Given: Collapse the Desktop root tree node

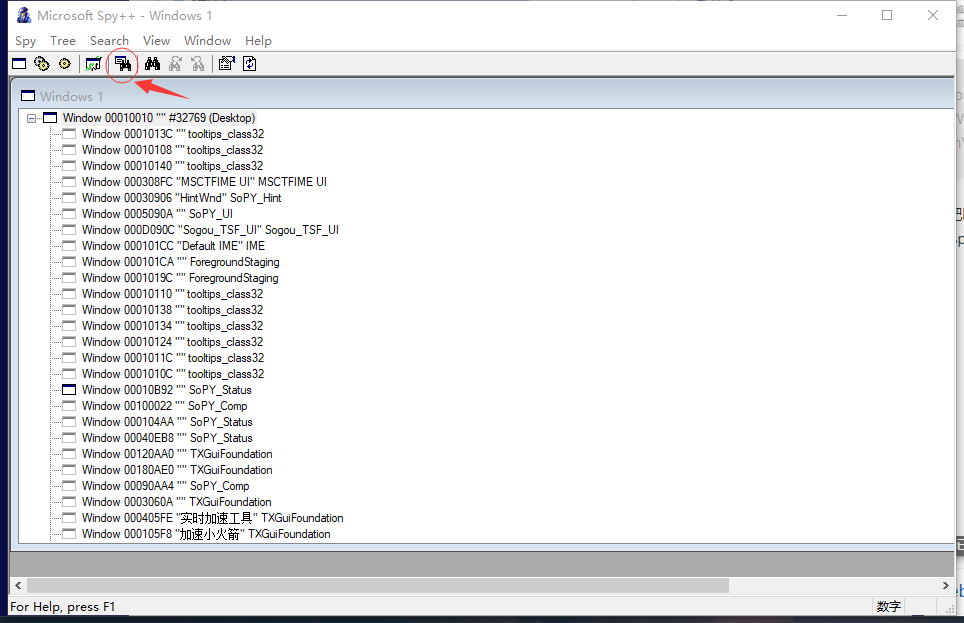Looking at the screenshot, I should pyautogui.click(x=31, y=118).
